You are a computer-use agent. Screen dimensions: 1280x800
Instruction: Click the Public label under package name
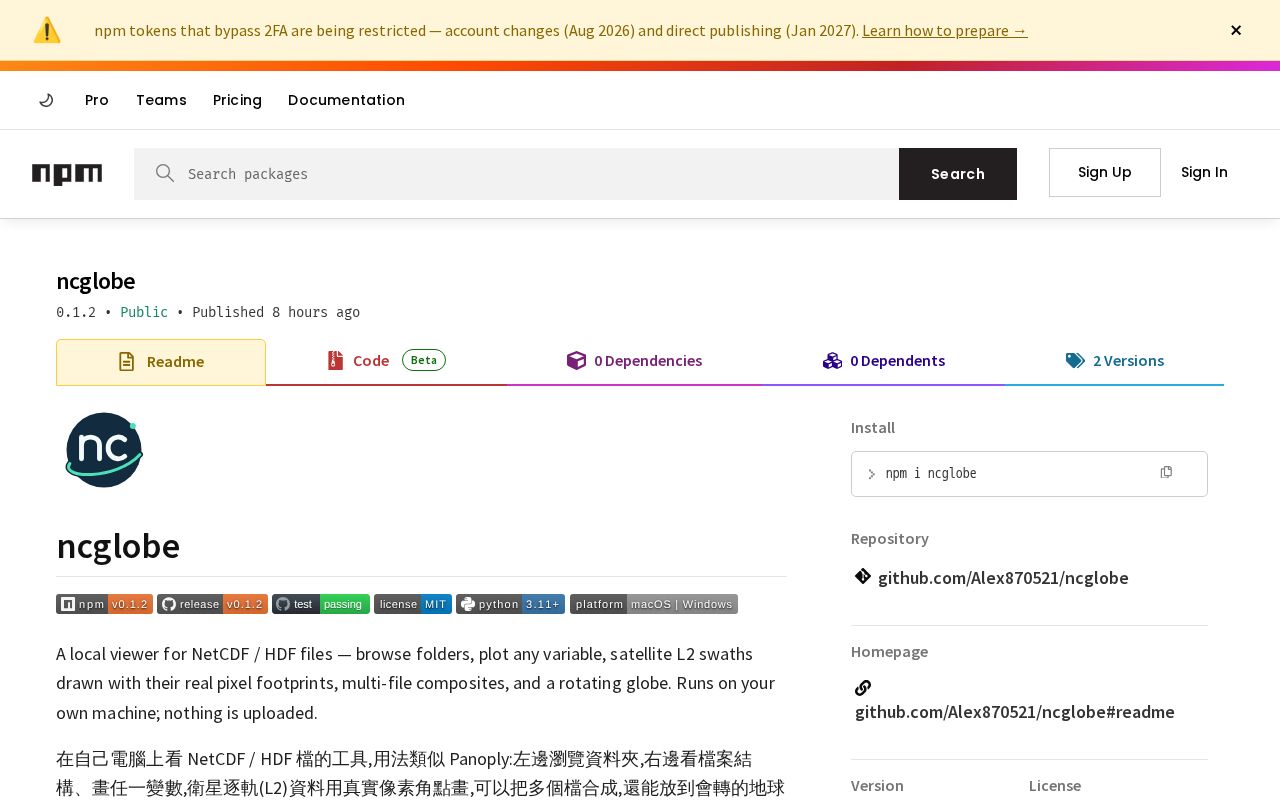click(144, 312)
